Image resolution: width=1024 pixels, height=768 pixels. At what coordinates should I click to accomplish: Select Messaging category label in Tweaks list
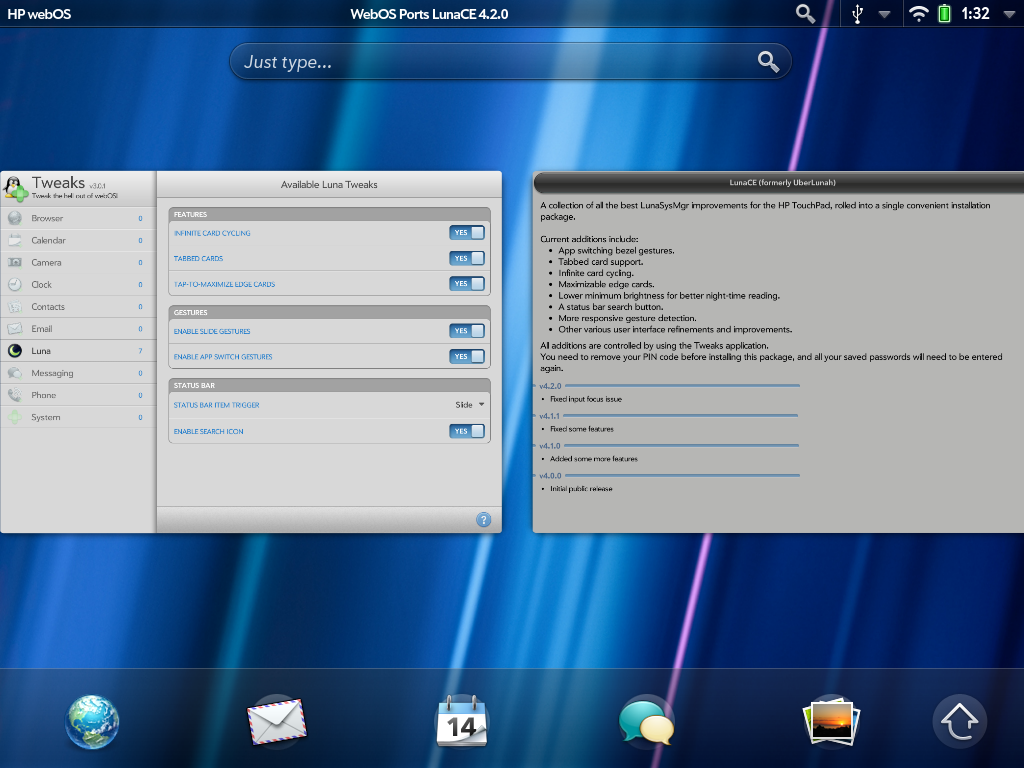(52, 373)
